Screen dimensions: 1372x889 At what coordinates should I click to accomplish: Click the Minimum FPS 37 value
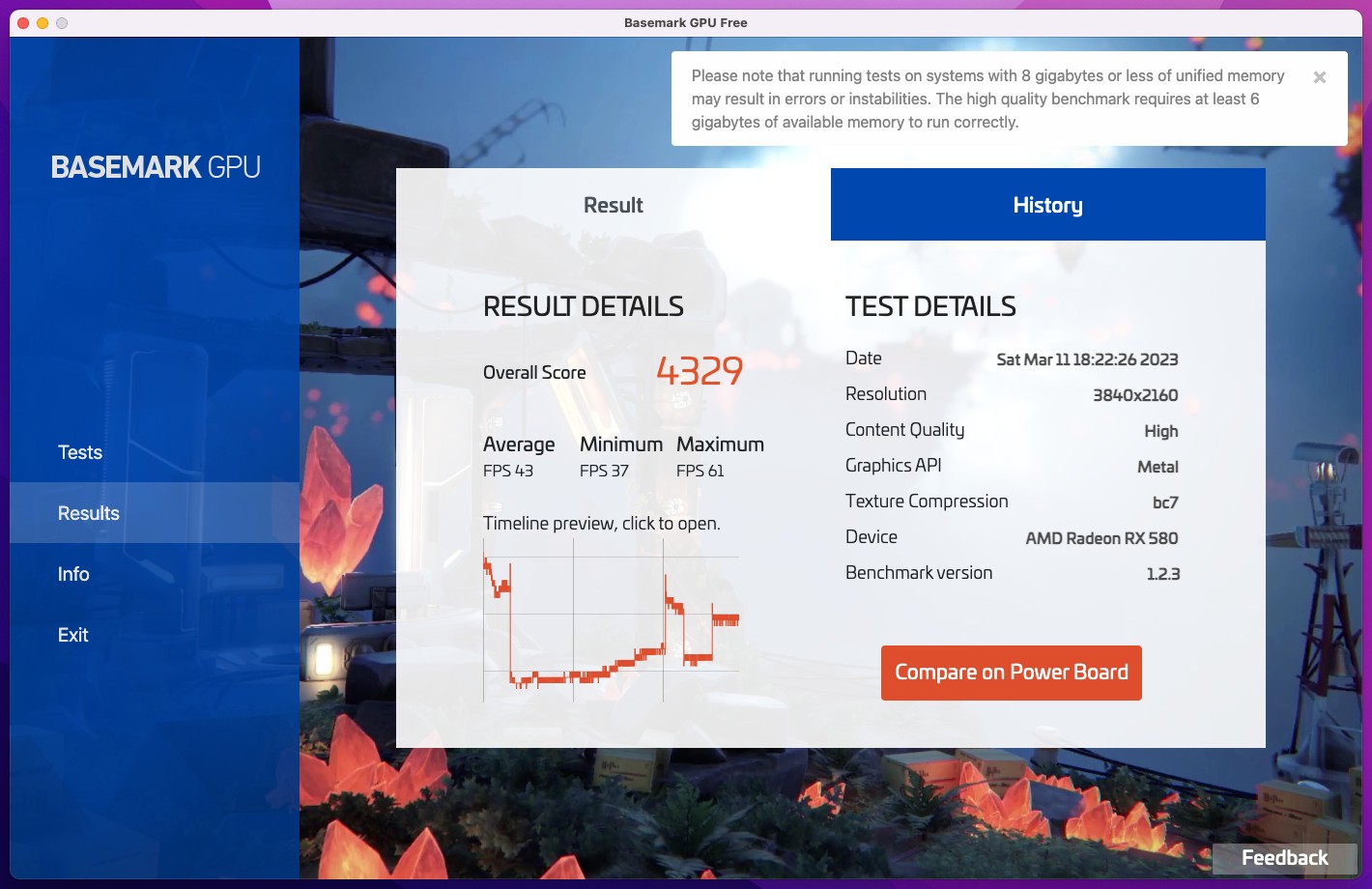pos(604,471)
